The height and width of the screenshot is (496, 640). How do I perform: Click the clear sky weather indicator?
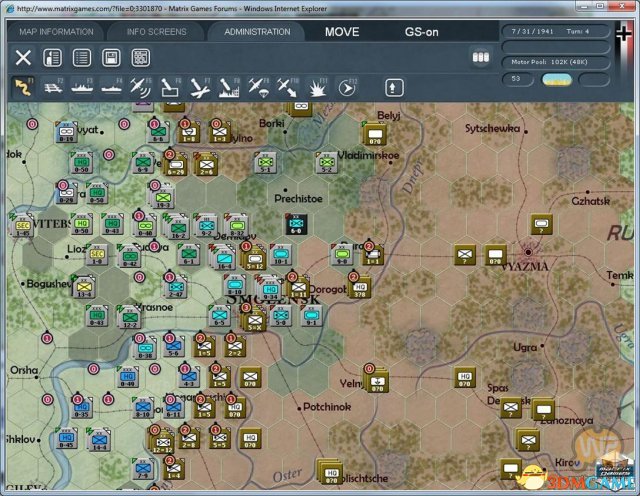click(x=556, y=79)
